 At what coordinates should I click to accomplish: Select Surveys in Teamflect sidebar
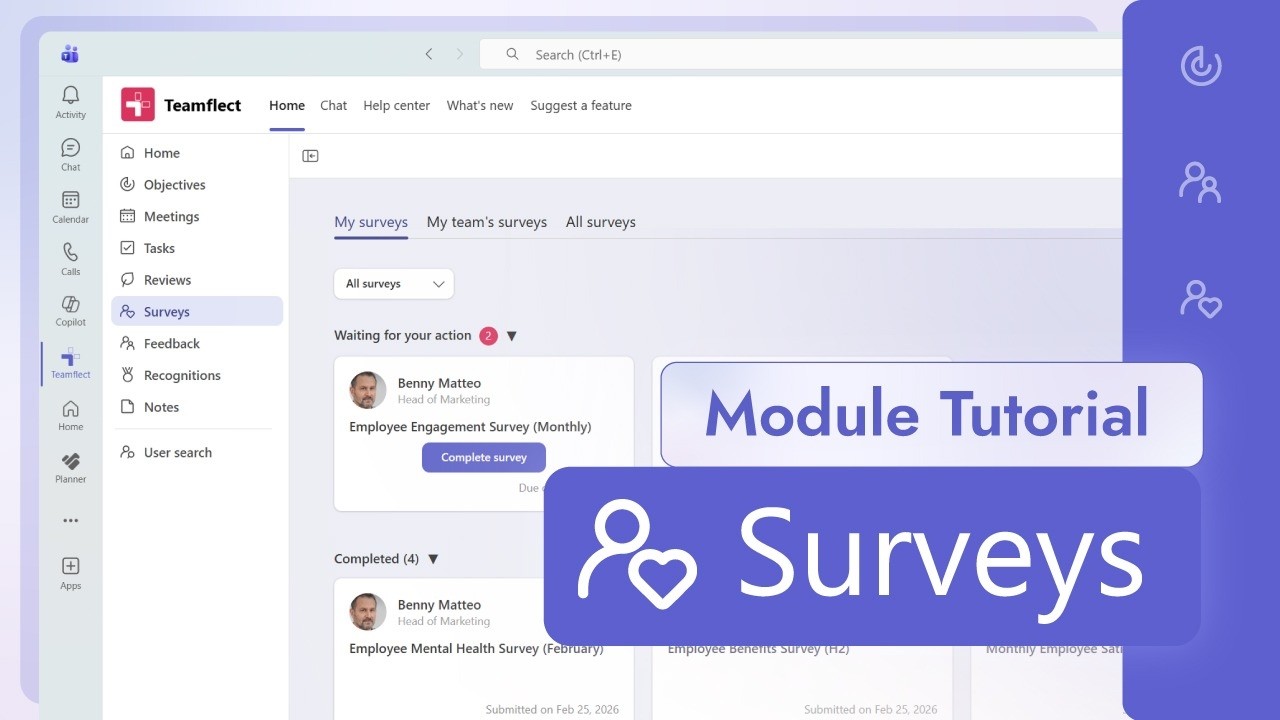click(x=197, y=311)
